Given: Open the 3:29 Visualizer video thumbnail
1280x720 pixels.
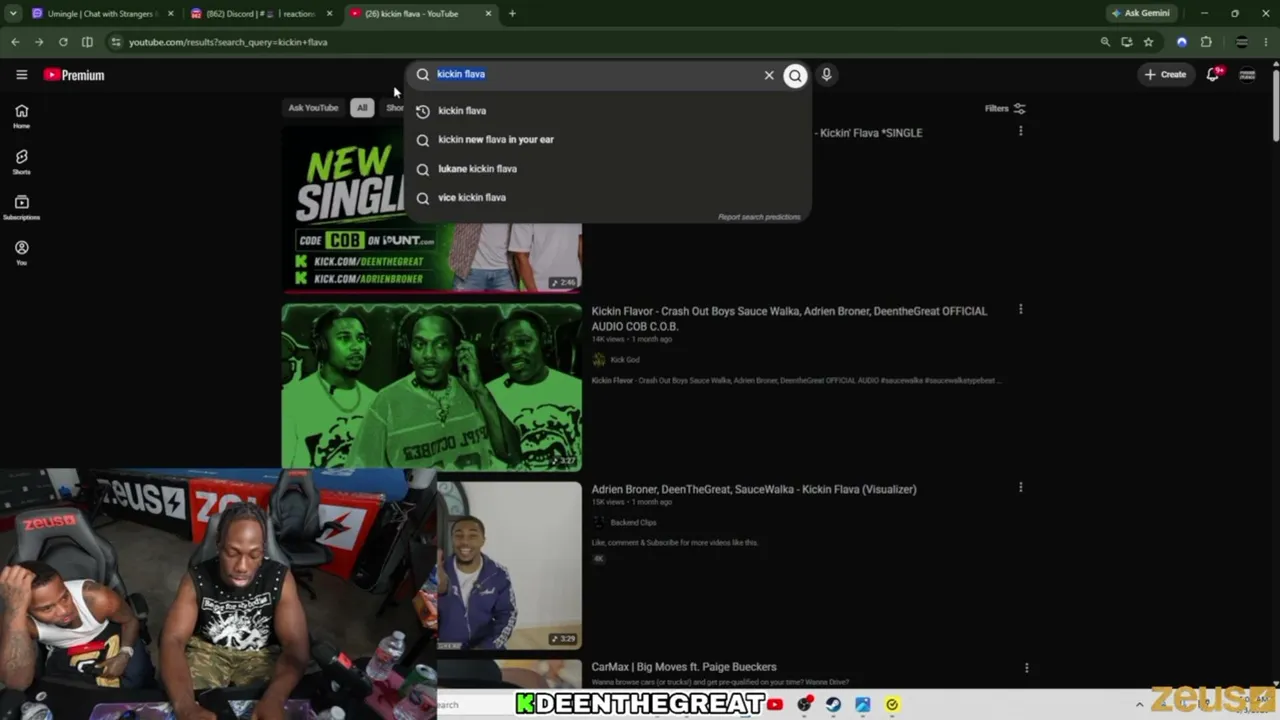Looking at the screenshot, I should [x=509, y=565].
